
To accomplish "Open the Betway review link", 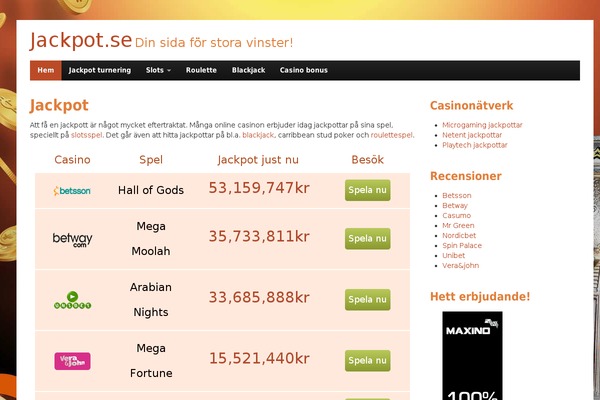I will point(455,206).
